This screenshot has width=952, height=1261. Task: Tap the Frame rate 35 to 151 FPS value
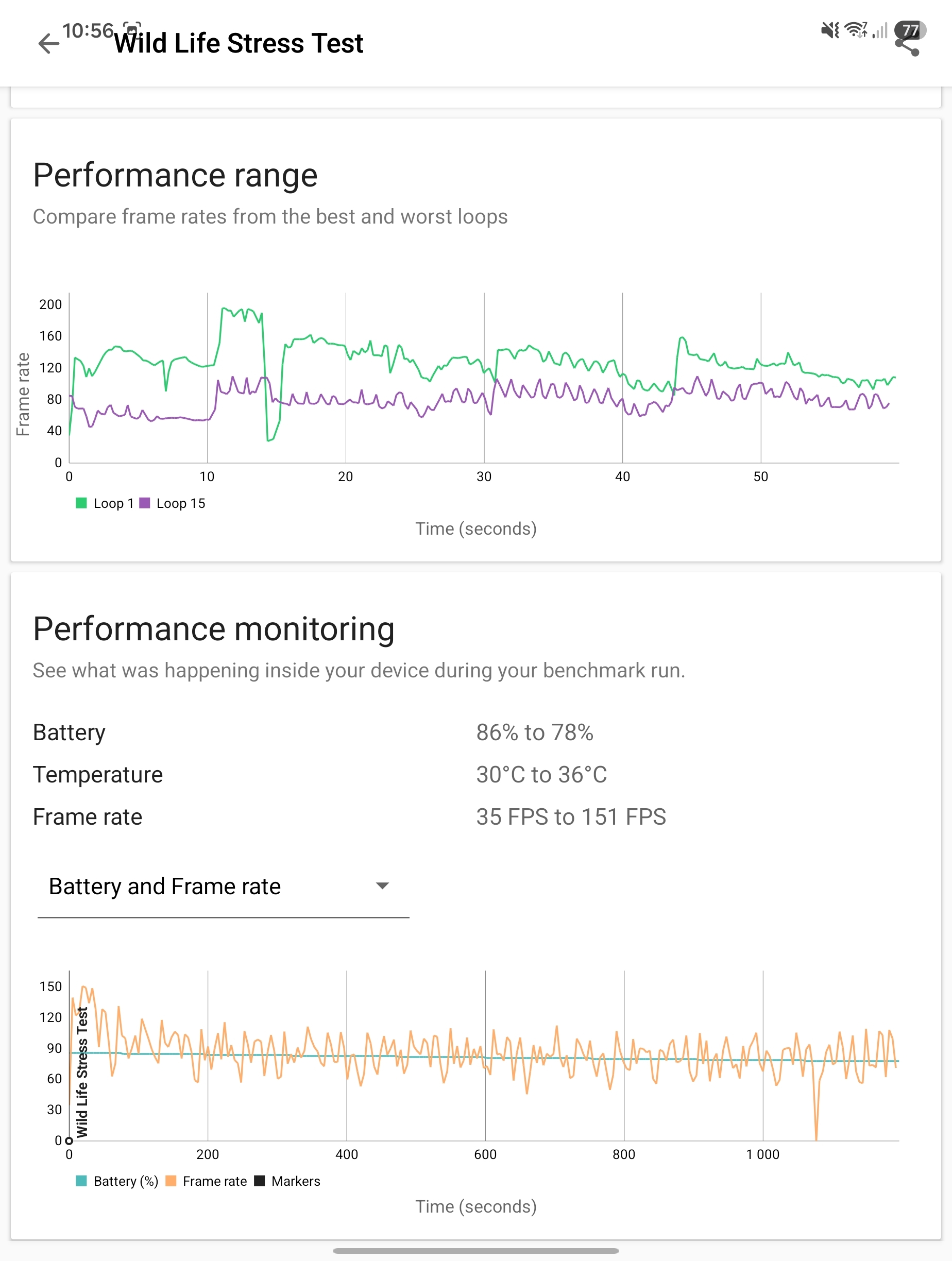tap(571, 817)
